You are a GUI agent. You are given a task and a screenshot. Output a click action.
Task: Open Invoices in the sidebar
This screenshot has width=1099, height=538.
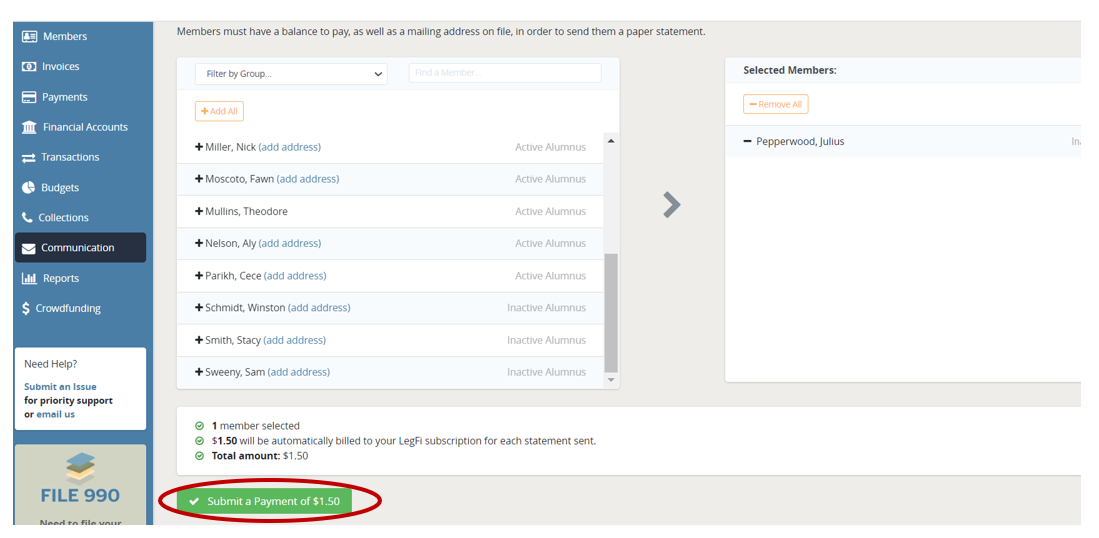pos(60,67)
